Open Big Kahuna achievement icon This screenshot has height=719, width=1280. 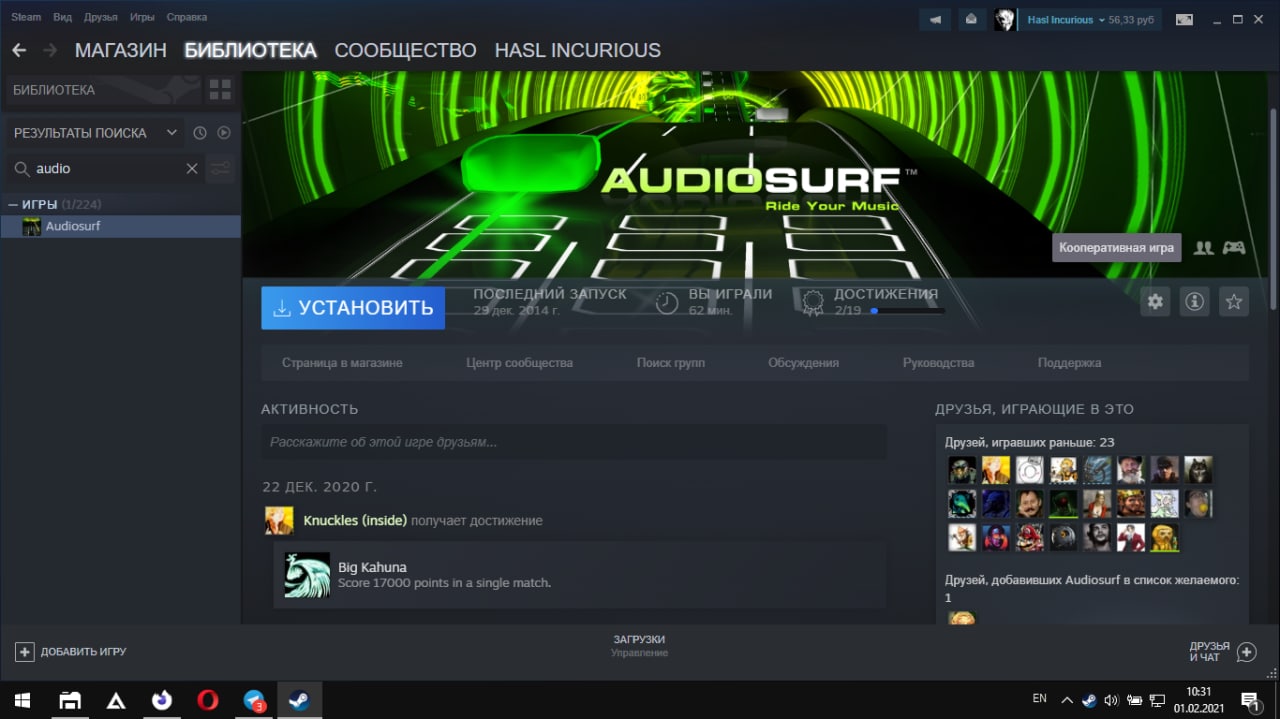(307, 575)
